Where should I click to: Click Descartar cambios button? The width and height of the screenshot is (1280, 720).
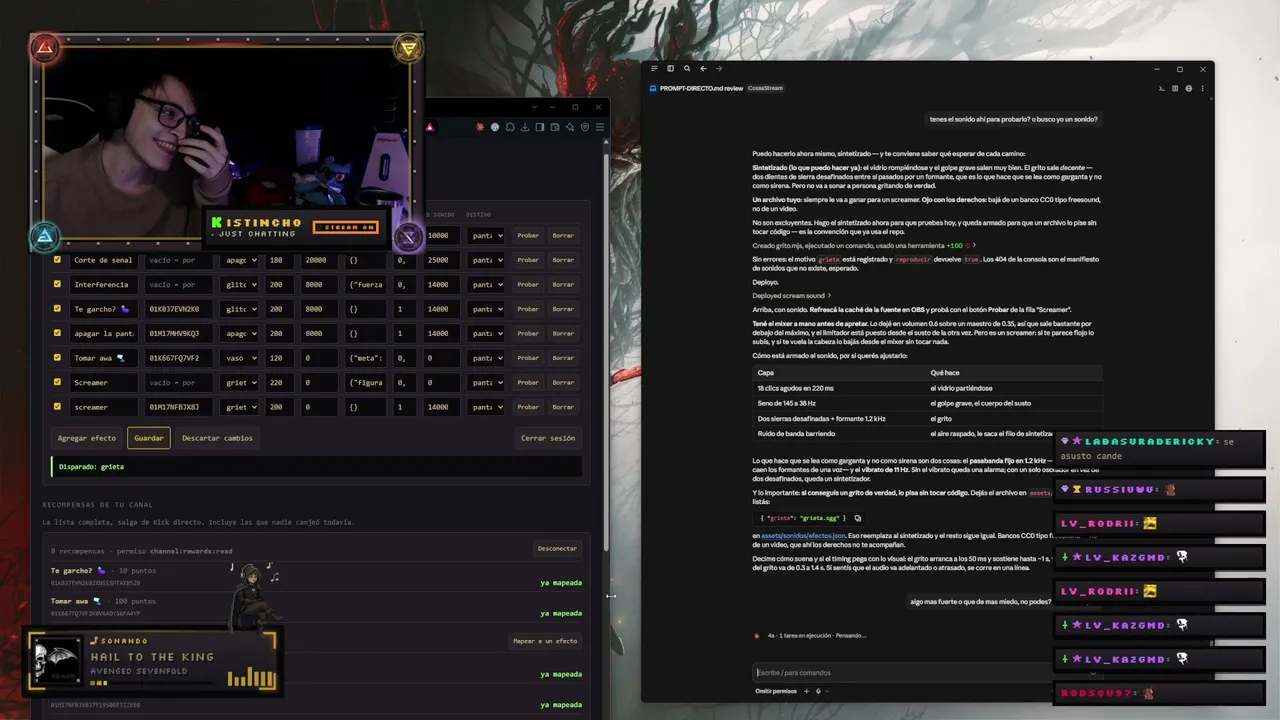coord(217,438)
